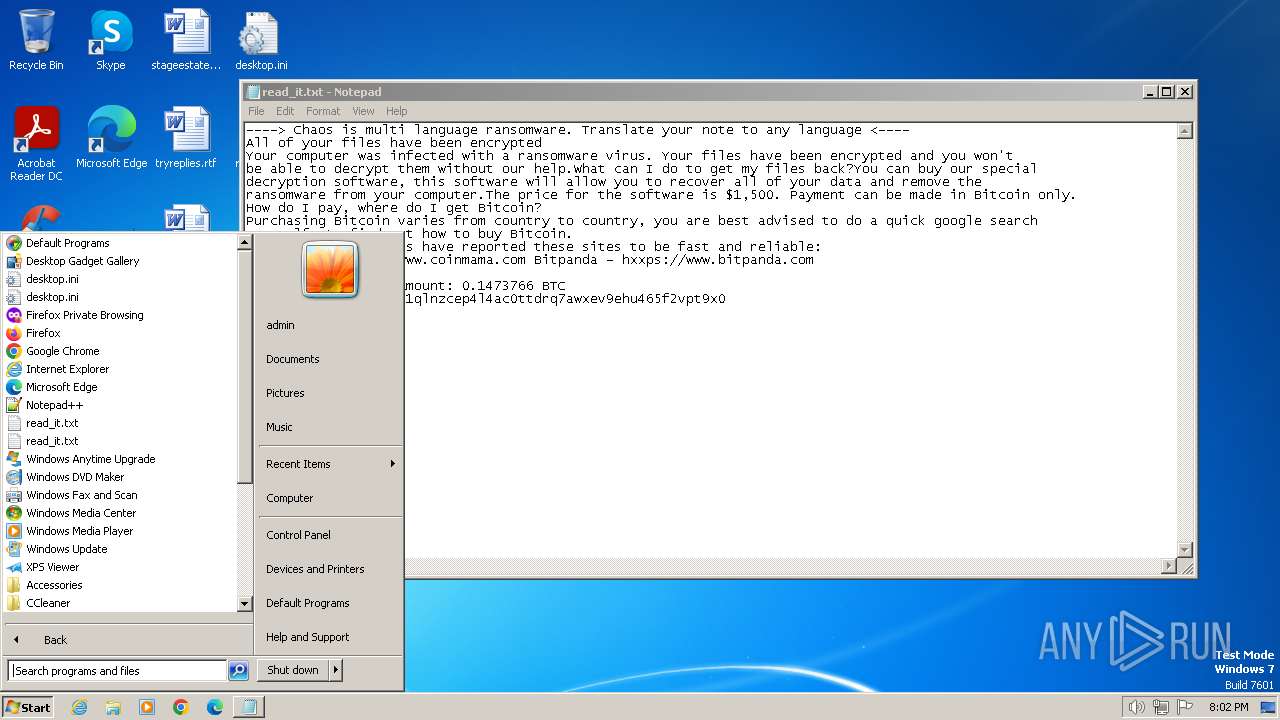The image size is (1280, 720).
Task: Open Notepad Help menu
Action: [397, 111]
